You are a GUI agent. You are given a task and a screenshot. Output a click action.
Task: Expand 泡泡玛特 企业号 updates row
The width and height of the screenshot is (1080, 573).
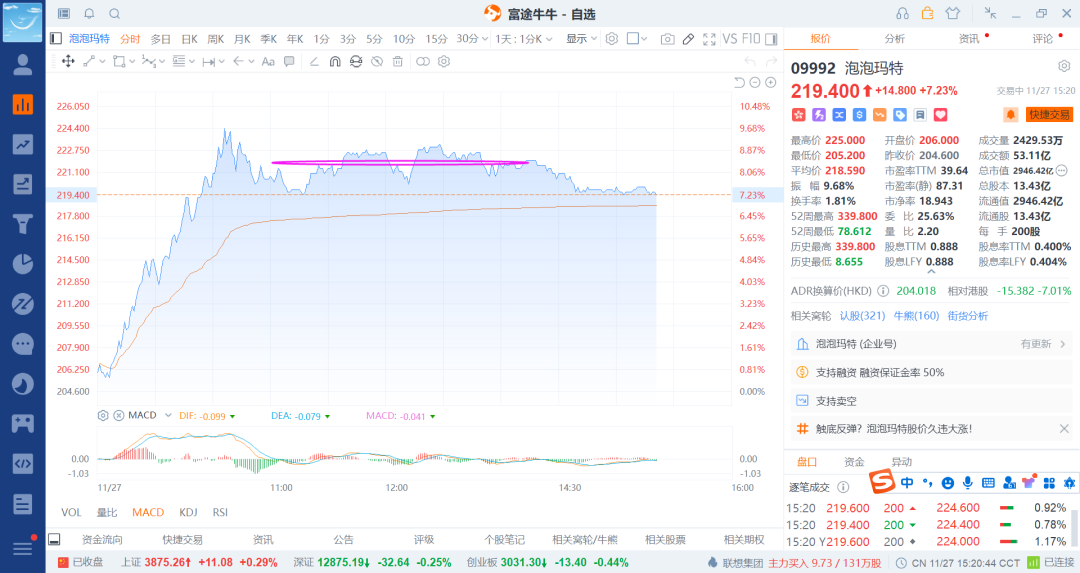point(931,344)
